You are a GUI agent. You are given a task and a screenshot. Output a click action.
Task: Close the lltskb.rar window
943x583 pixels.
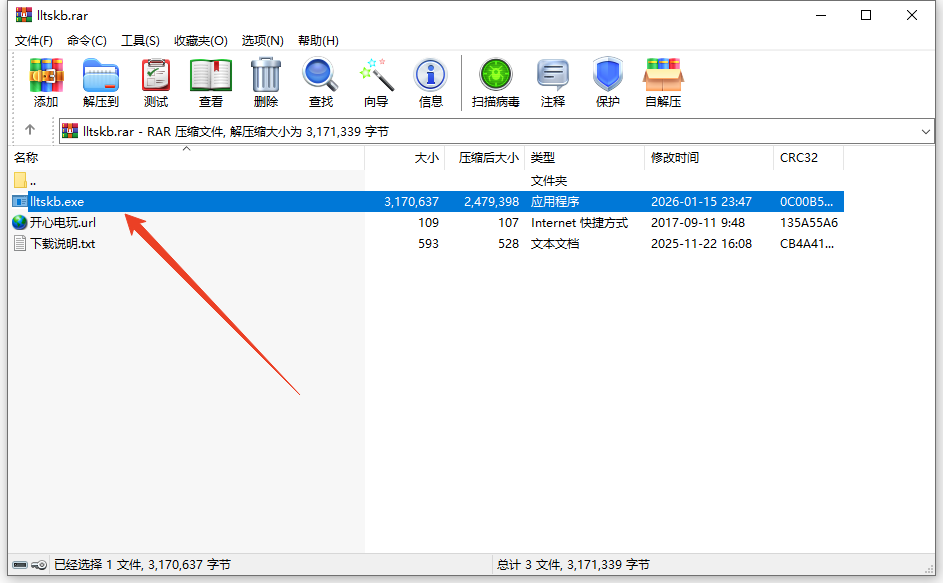912,15
